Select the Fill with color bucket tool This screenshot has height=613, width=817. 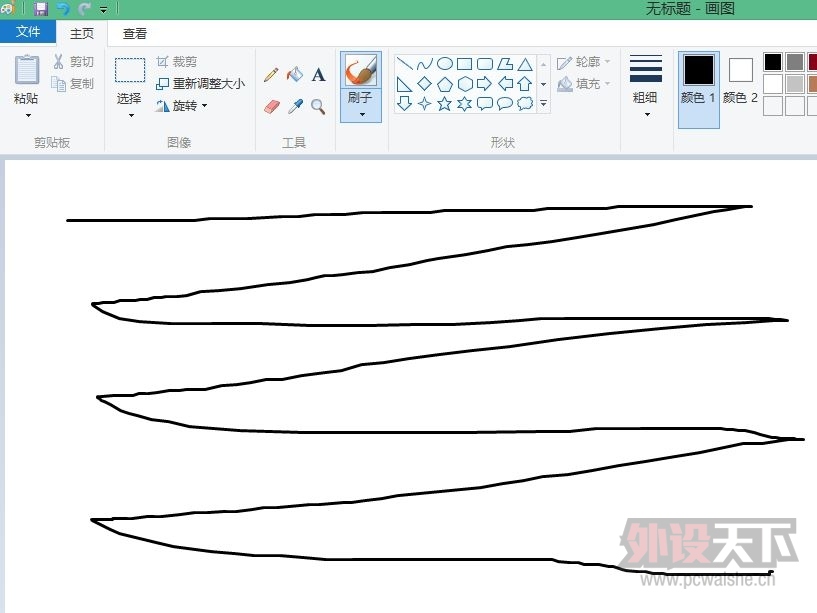(x=295, y=75)
